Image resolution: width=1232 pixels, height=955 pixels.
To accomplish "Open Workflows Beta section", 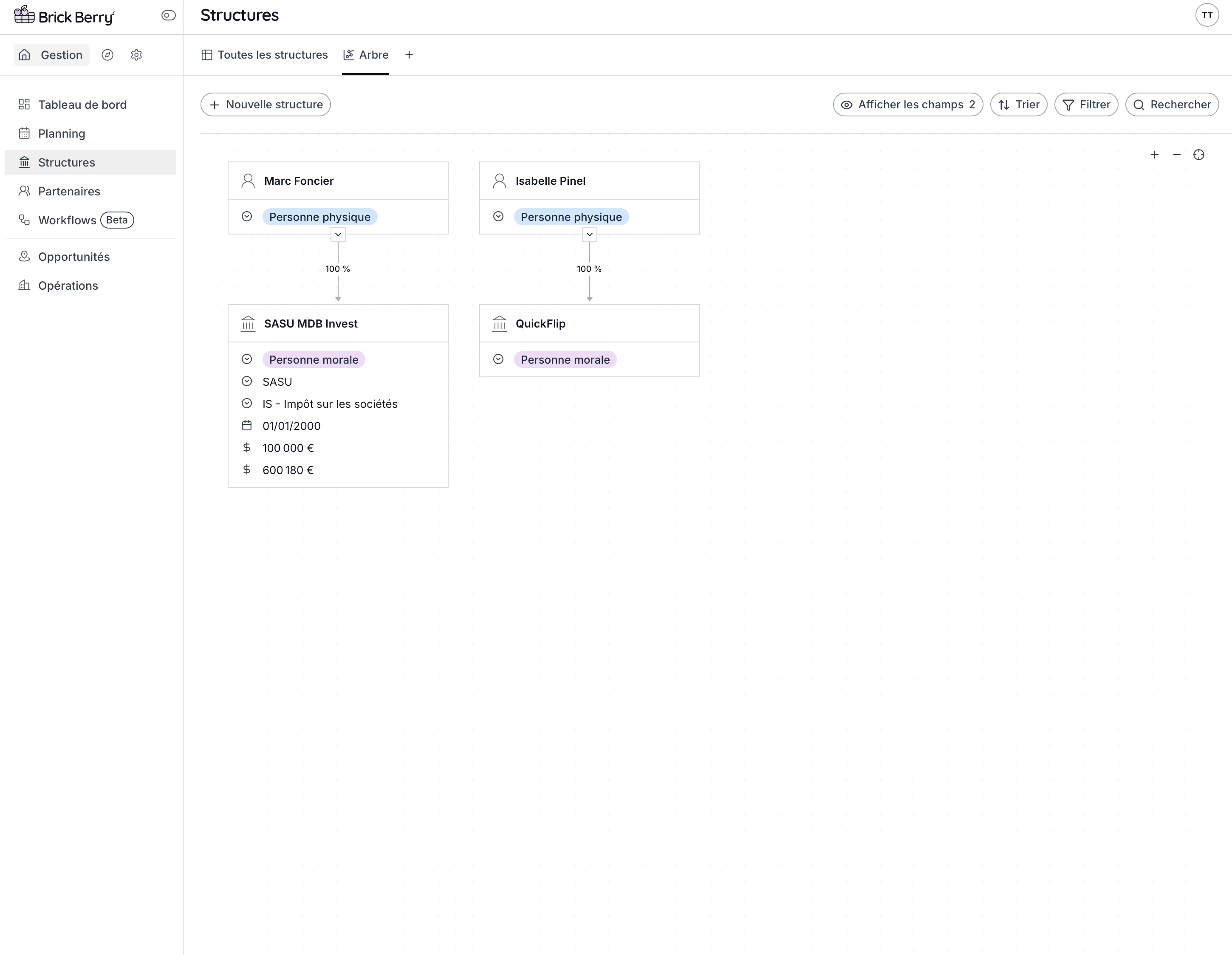I will pos(90,220).
